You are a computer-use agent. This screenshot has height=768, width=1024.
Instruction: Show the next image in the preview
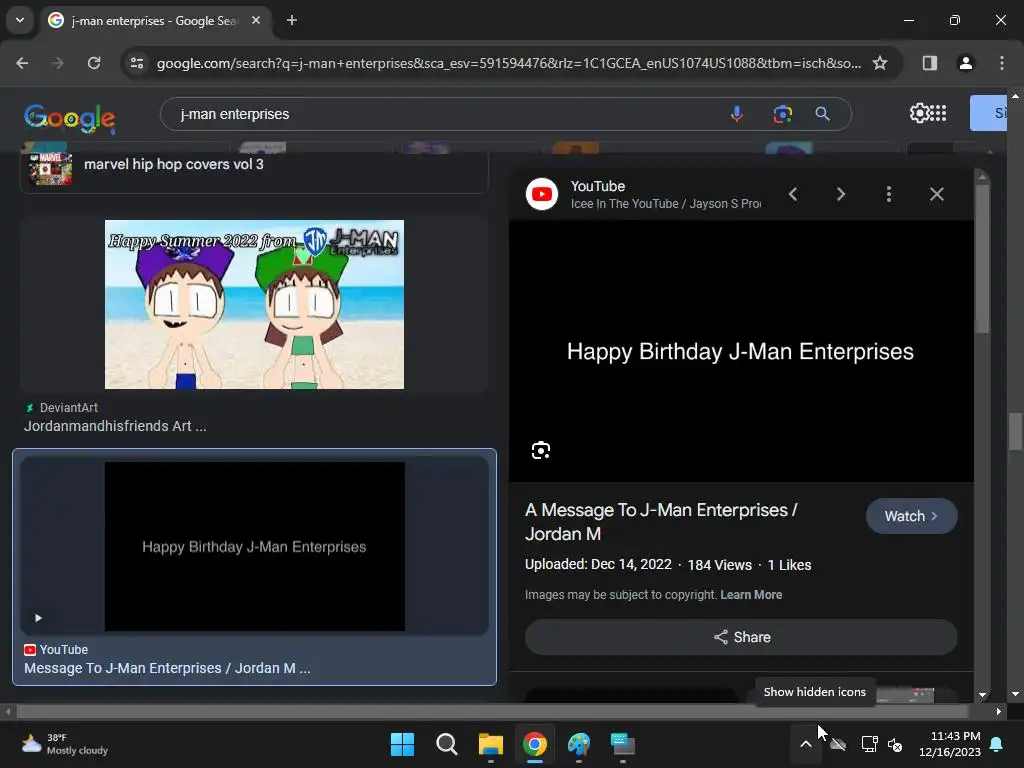tap(840, 194)
